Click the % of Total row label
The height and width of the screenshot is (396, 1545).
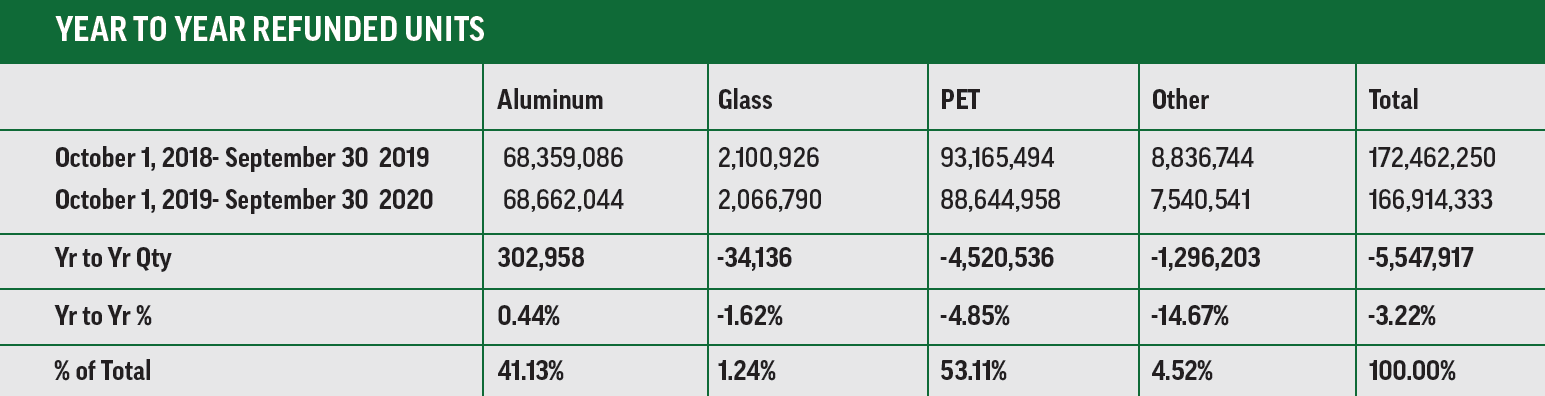pos(103,371)
